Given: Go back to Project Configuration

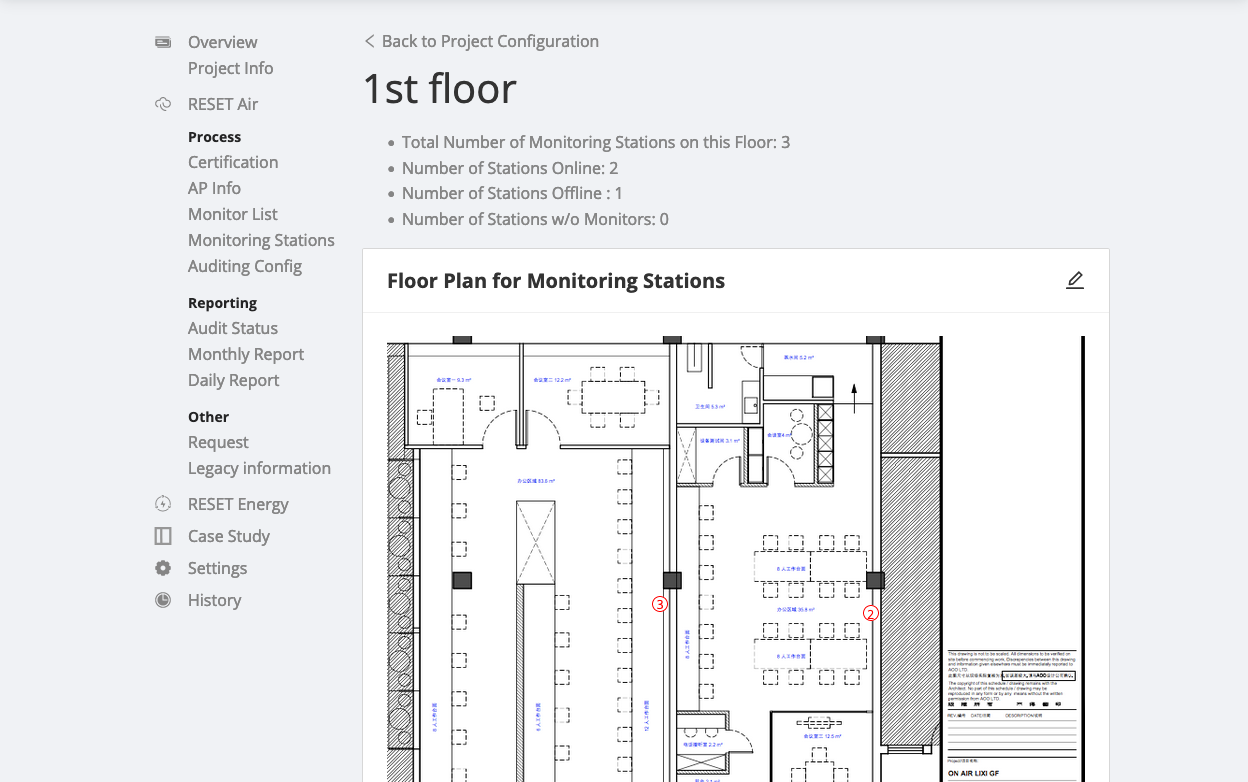Looking at the screenshot, I should point(481,41).
